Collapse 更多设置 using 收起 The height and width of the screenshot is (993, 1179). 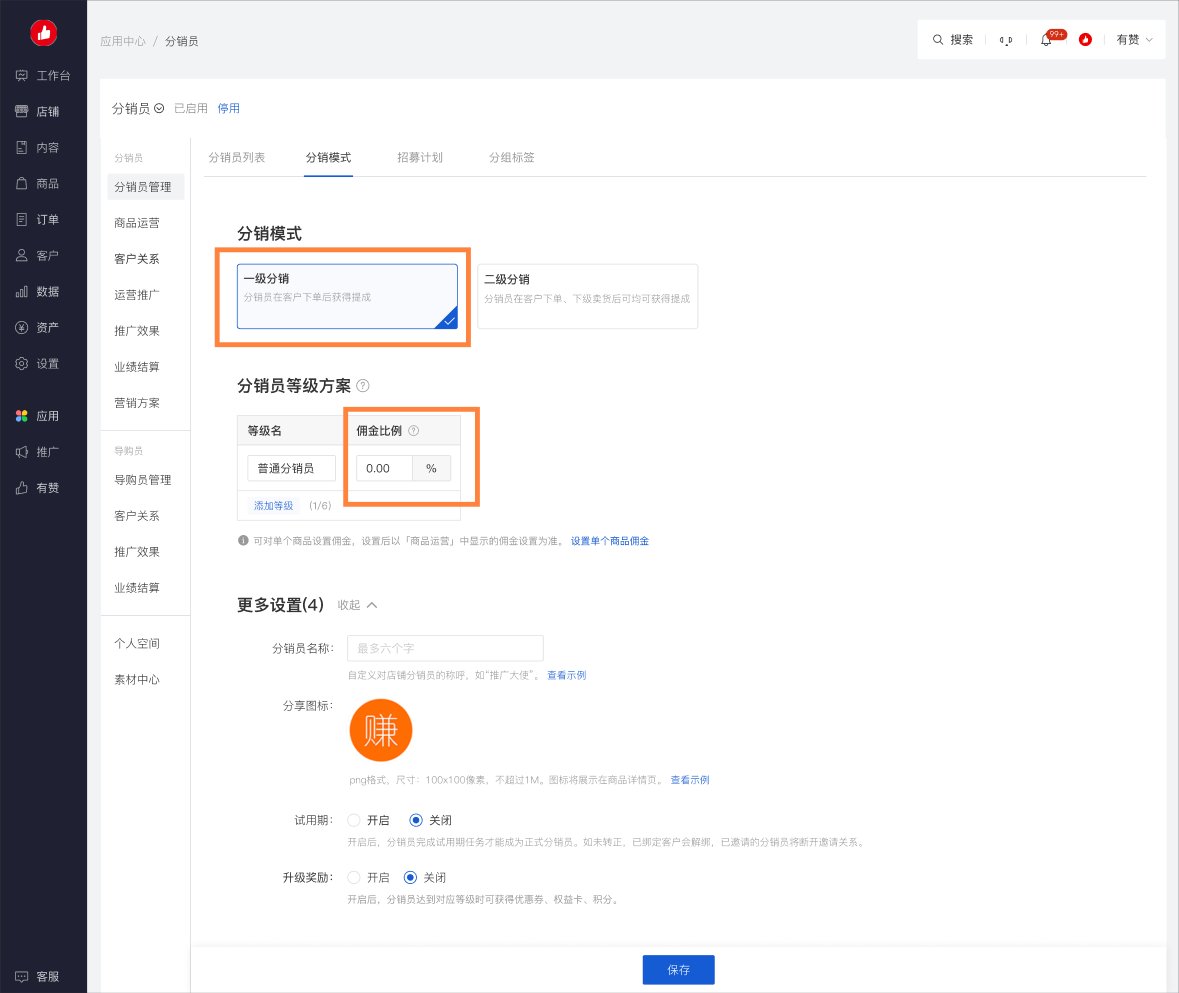(x=357, y=605)
